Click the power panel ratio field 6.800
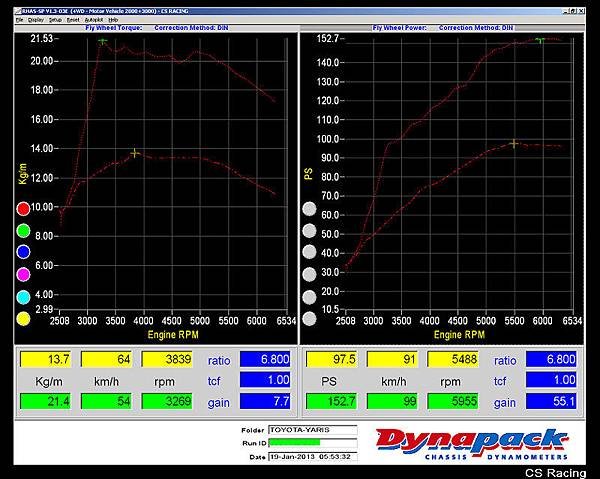Image resolution: width=600 pixels, height=479 pixels. coord(551,359)
